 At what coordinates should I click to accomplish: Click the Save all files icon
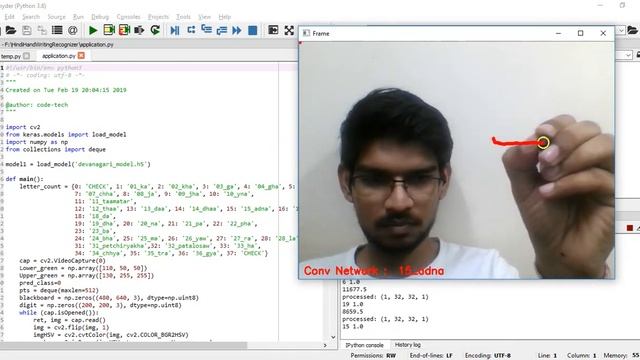point(42,30)
